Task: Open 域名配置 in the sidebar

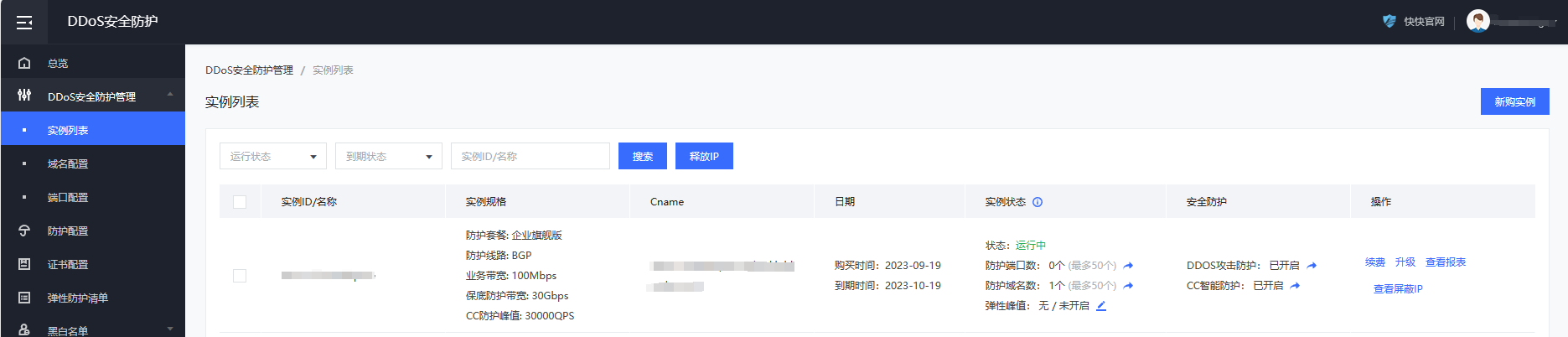Action: [68, 163]
